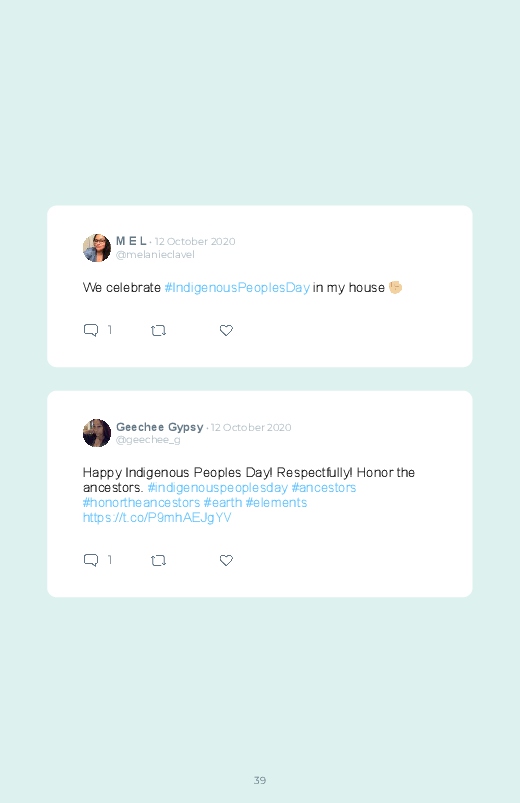This screenshot has width=520, height=803.
Task: Open MEL's profile picture
Action: tap(97, 248)
